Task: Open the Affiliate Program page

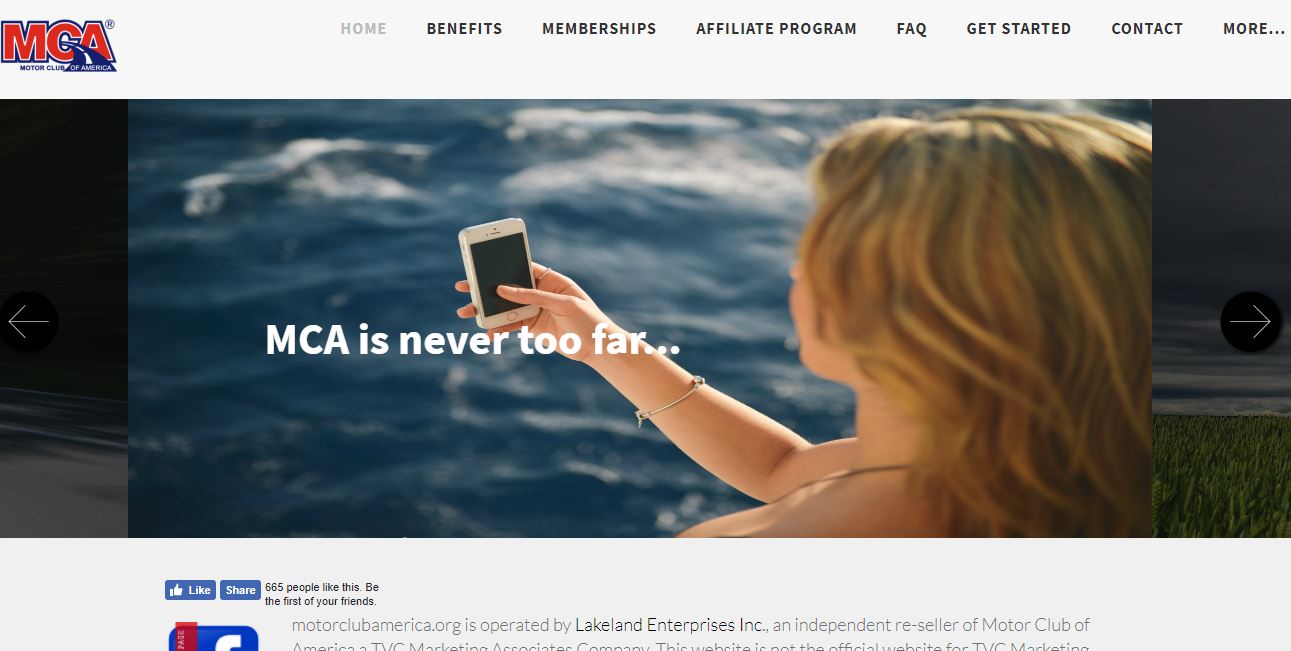Action: pyautogui.click(x=776, y=29)
